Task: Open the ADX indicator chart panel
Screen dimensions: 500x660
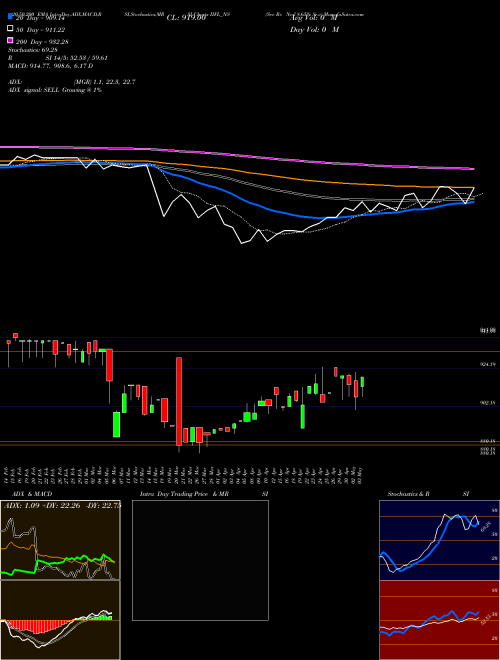Action: click(60, 540)
